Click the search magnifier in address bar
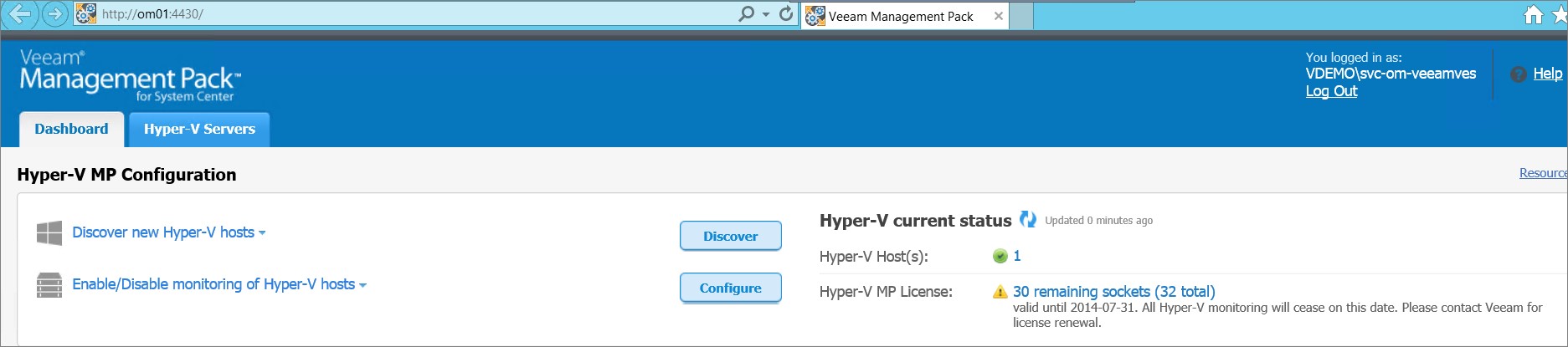This screenshot has width=1568, height=347. coord(746,13)
